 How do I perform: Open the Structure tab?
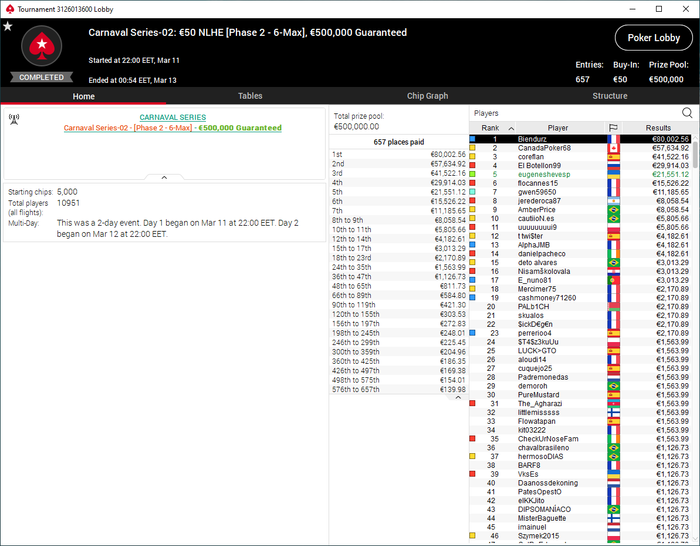pyautogui.click(x=610, y=96)
